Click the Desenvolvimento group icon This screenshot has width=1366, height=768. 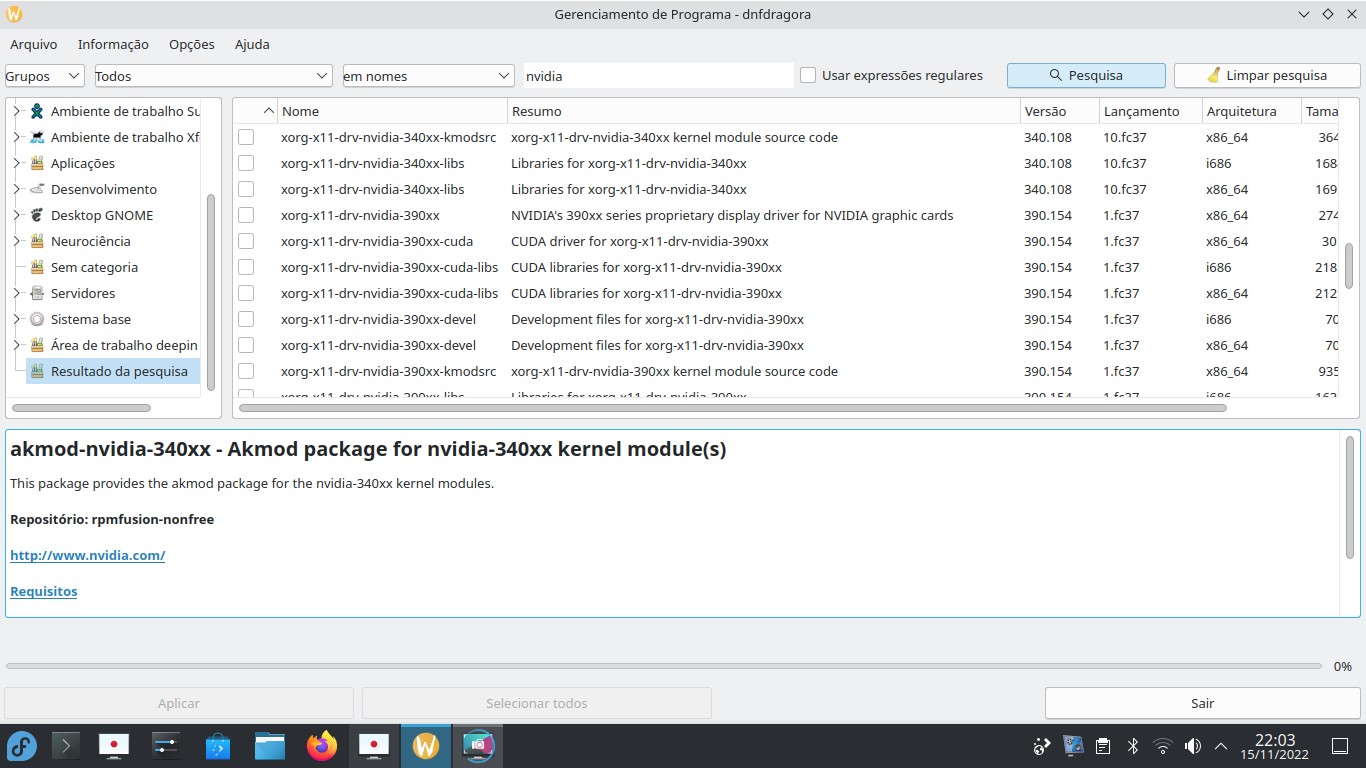pyautogui.click(x=37, y=189)
